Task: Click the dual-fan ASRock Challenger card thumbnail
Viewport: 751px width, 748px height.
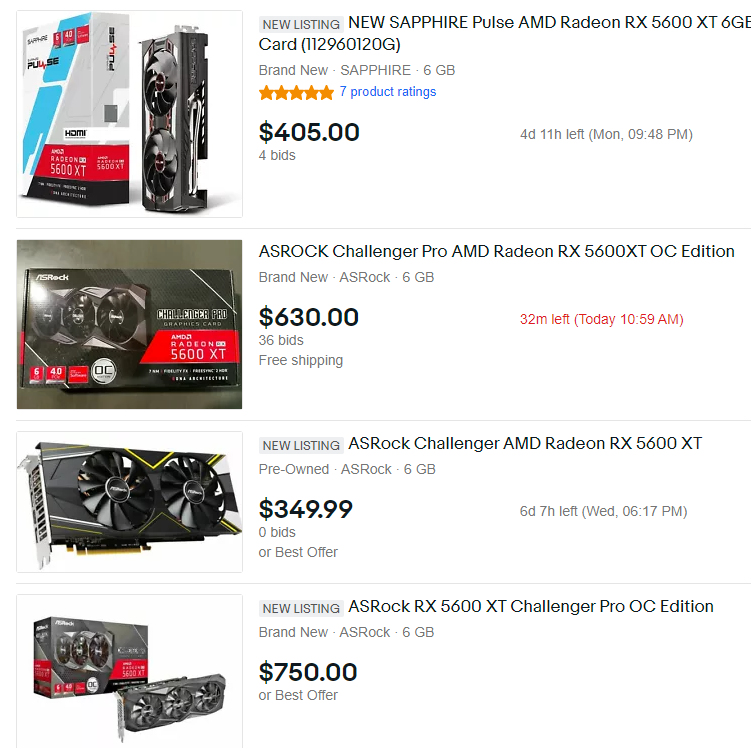Action: click(129, 502)
